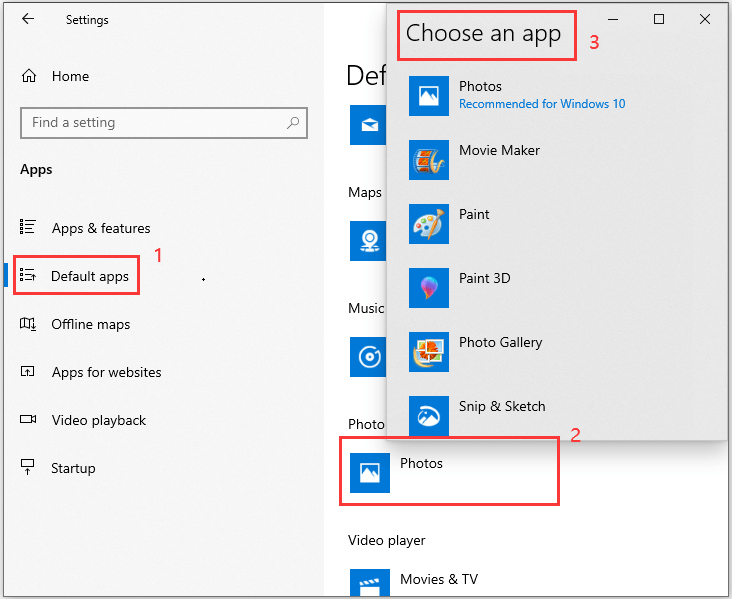
Task: Click the Mail default app icon
Action: 368,125
